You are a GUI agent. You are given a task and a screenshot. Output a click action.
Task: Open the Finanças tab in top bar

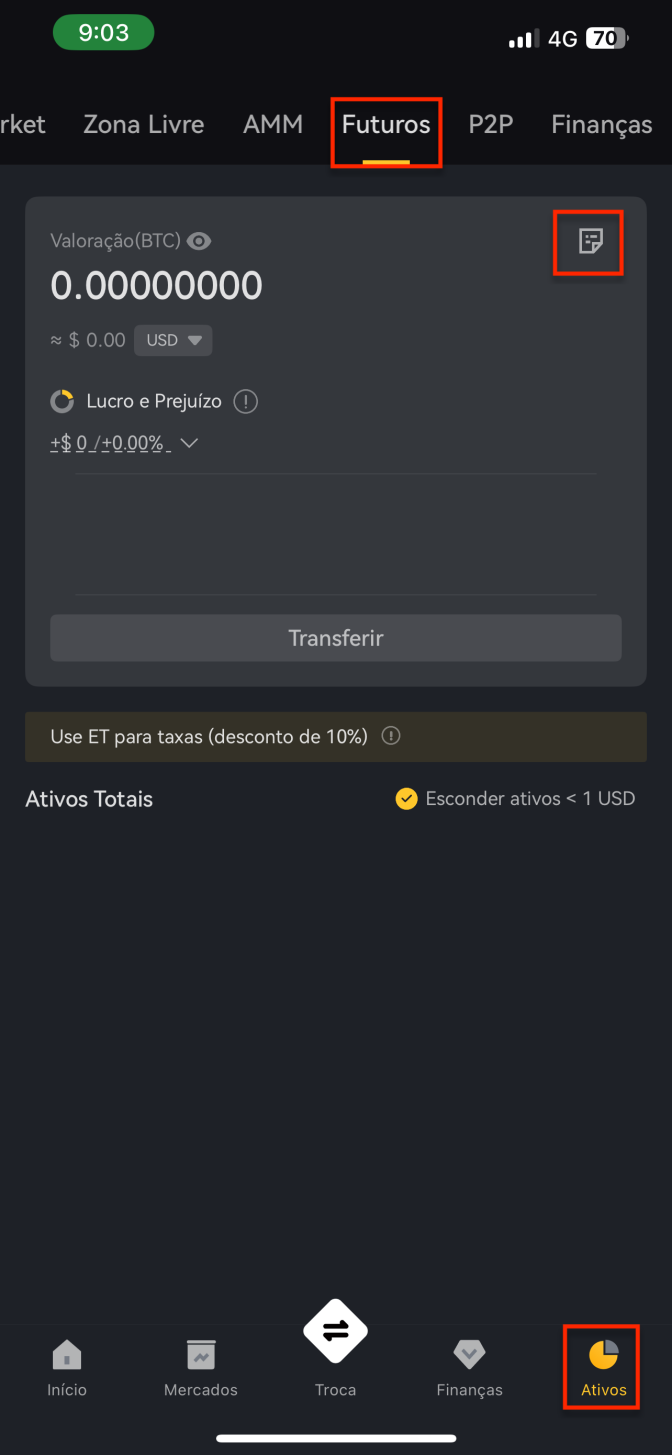pyautogui.click(x=602, y=125)
